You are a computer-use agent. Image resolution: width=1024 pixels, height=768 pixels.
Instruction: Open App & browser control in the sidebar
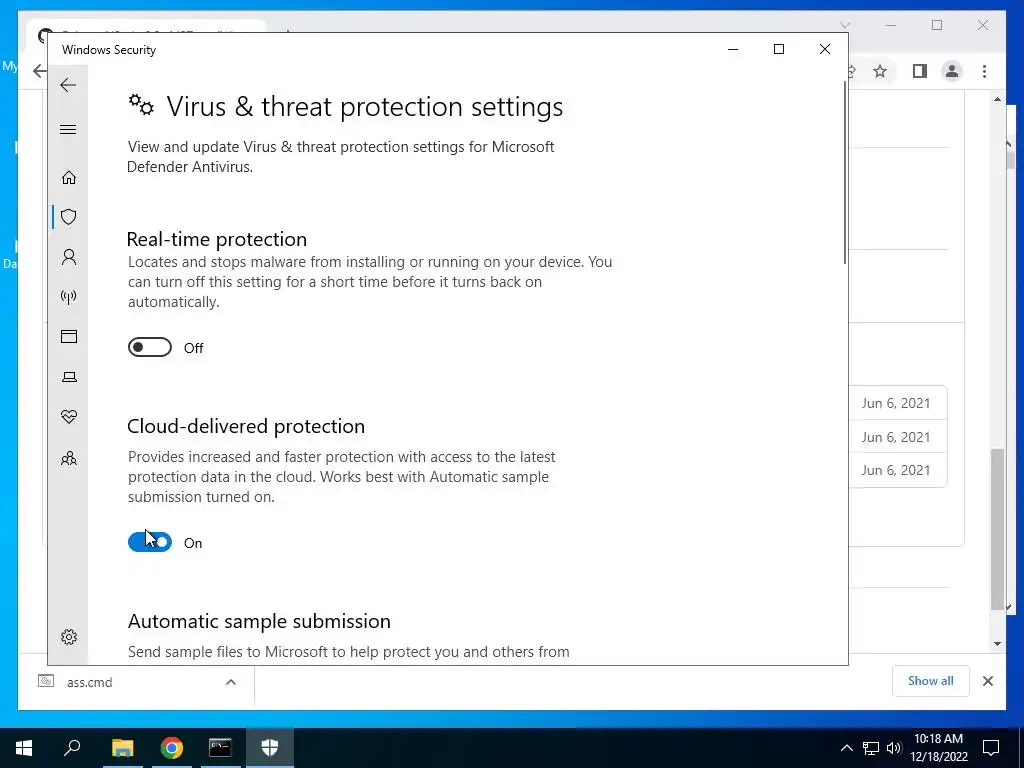click(x=69, y=336)
